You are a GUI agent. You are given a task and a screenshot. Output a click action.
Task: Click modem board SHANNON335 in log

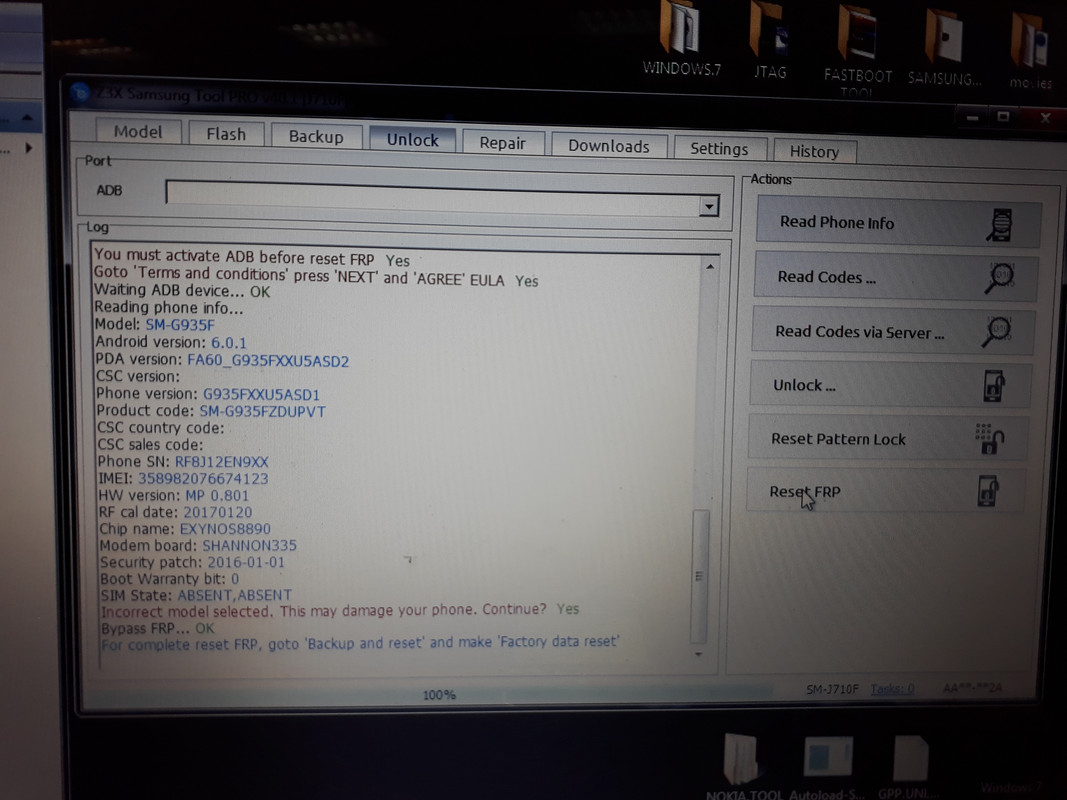(x=249, y=546)
